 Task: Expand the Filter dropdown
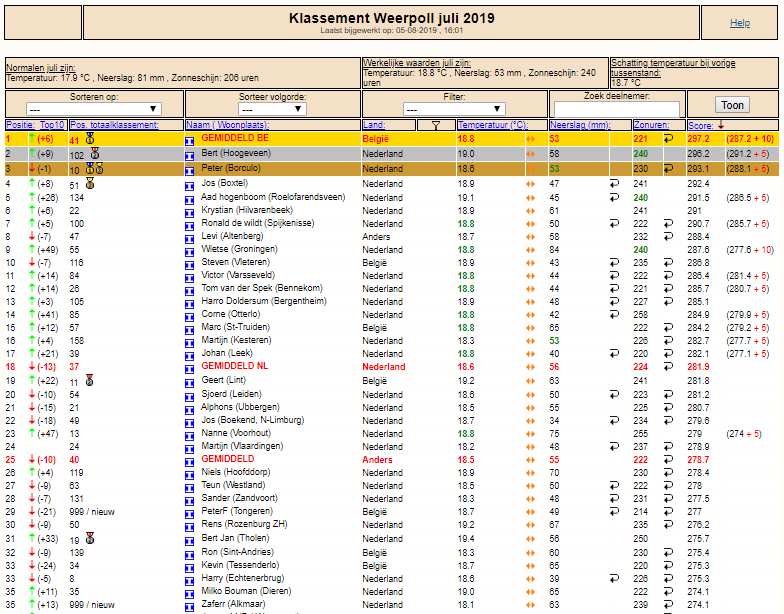(x=454, y=109)
